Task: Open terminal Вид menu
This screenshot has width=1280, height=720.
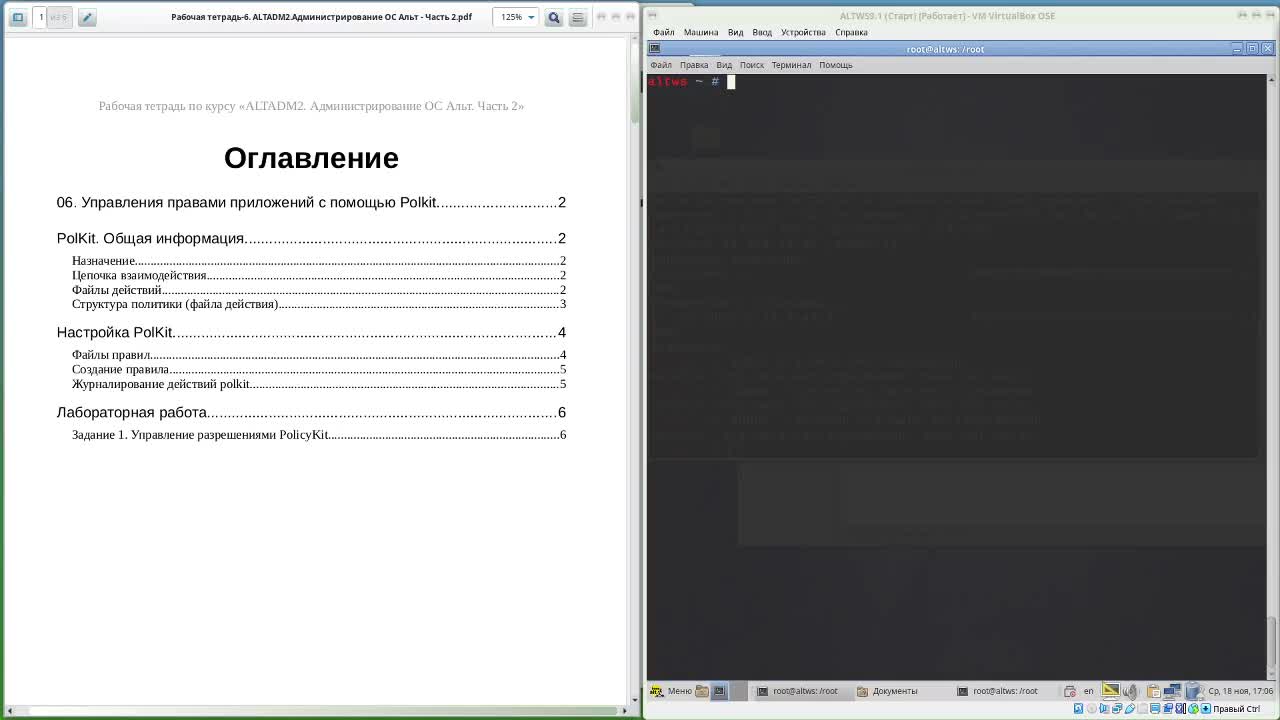Action: pos(724,65)
